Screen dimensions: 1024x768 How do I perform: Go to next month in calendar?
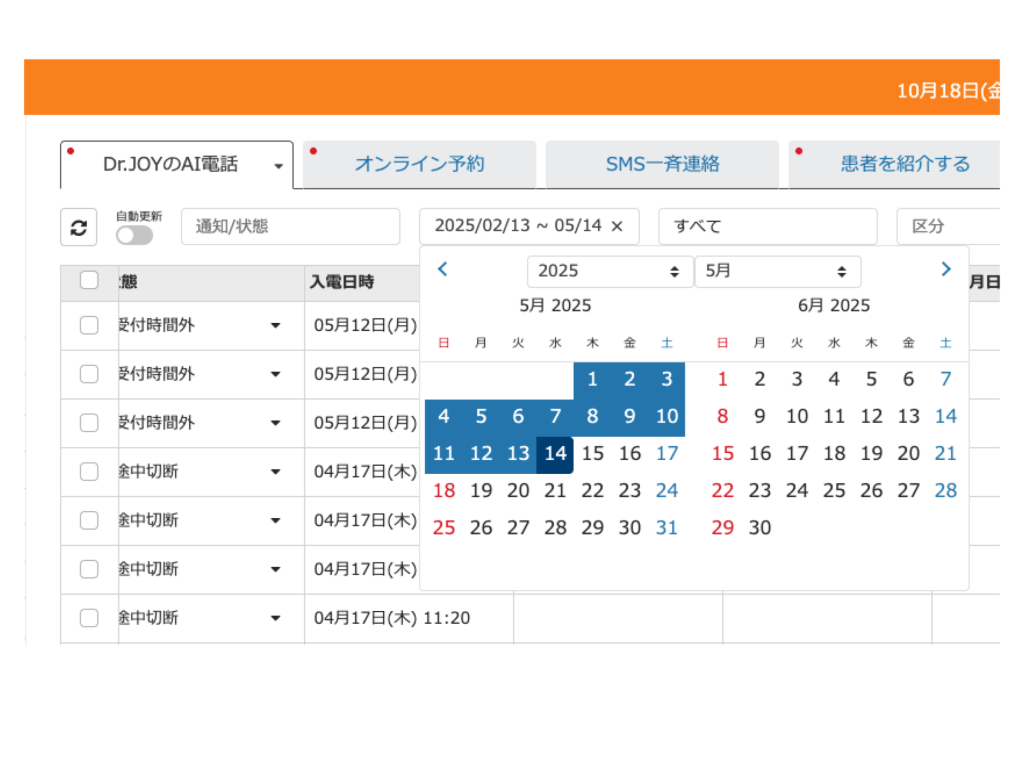pos(945,269)
